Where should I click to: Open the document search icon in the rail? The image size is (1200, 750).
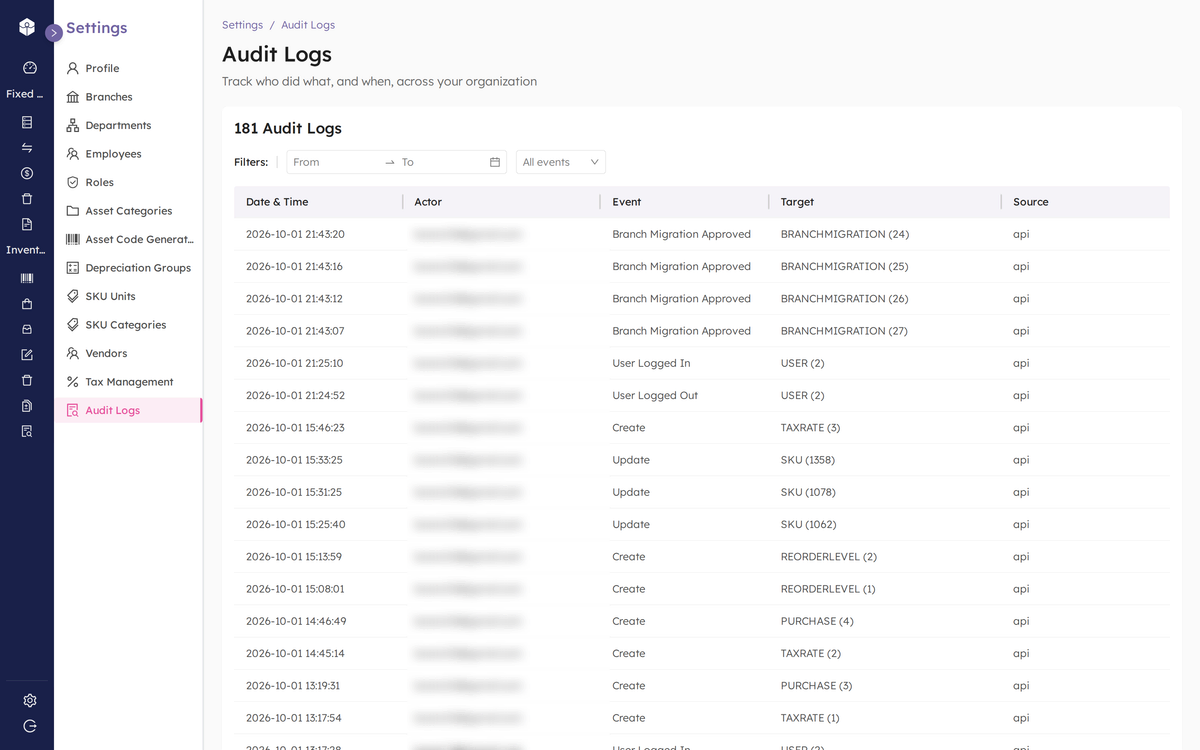tap(27, 431)
